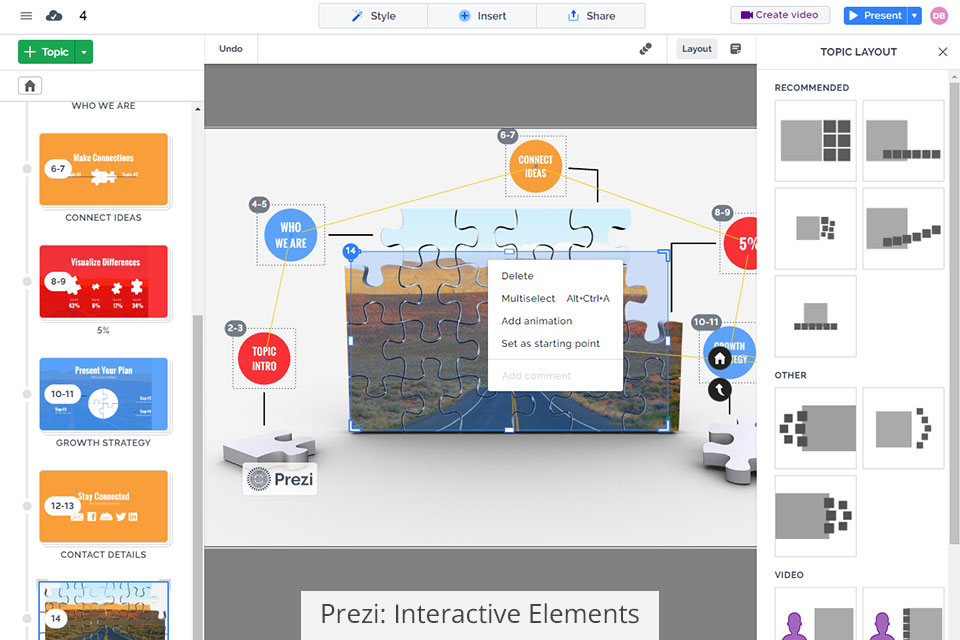Viewport: 960px width, 640px height.
Task: Click the 14 badge on selected frame
Action: (x=350, y=250)
